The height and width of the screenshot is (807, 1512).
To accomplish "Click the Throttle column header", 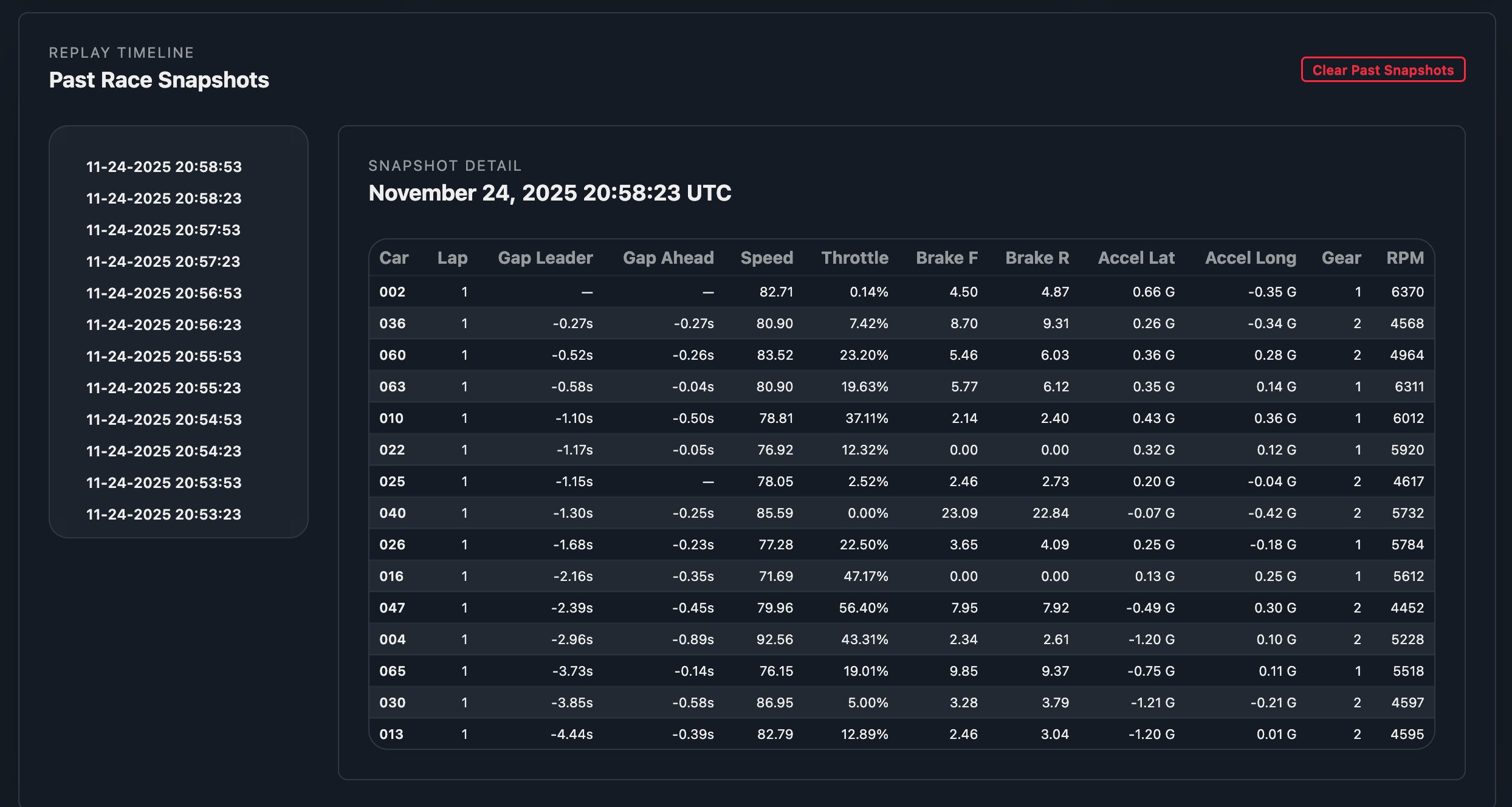I will (854, 258).
